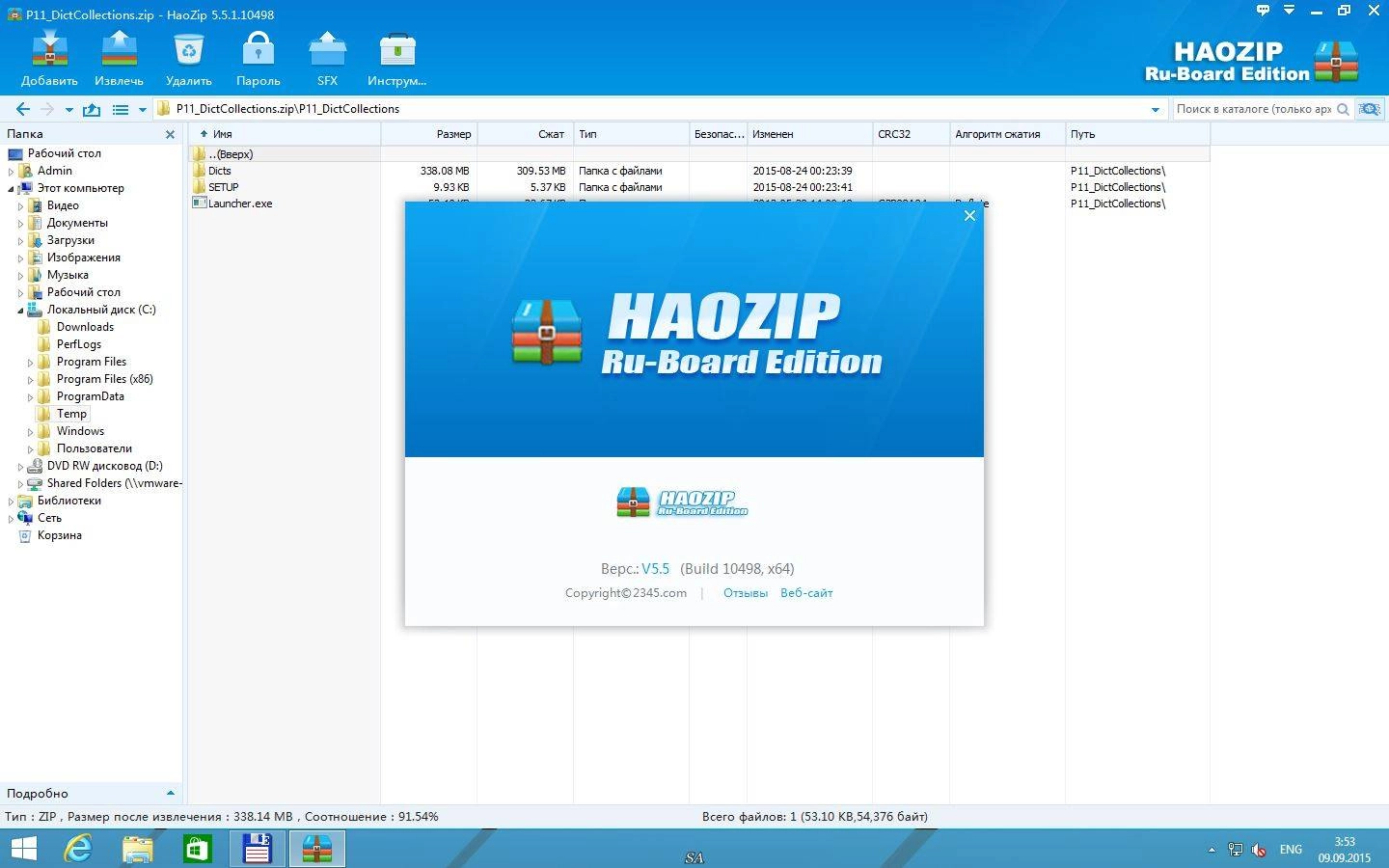Select Пользователи folder in tree

95,448
